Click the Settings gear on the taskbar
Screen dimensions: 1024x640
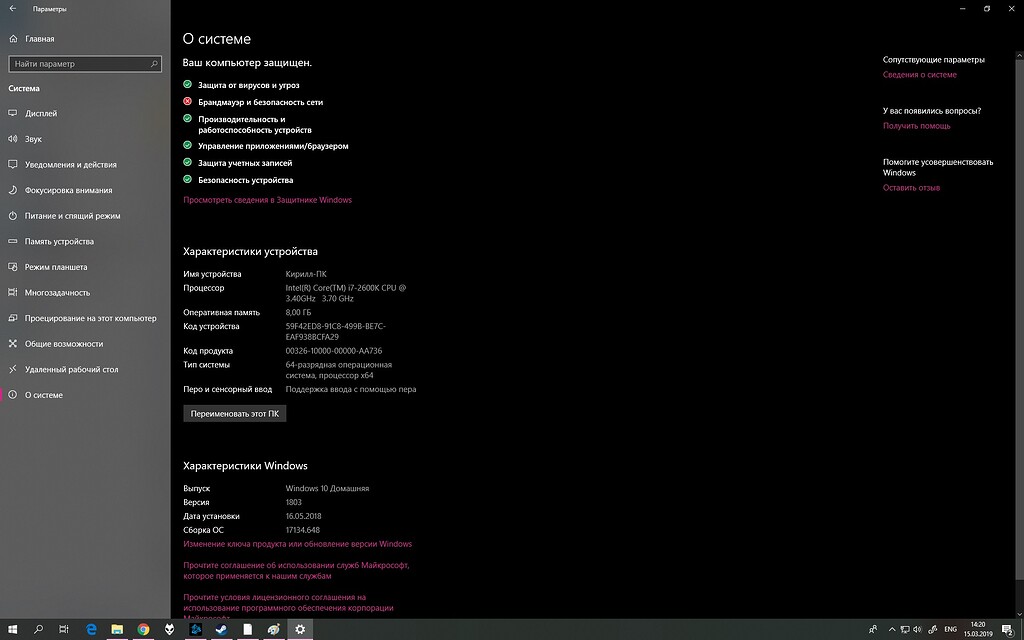click(x=300, y=630)
